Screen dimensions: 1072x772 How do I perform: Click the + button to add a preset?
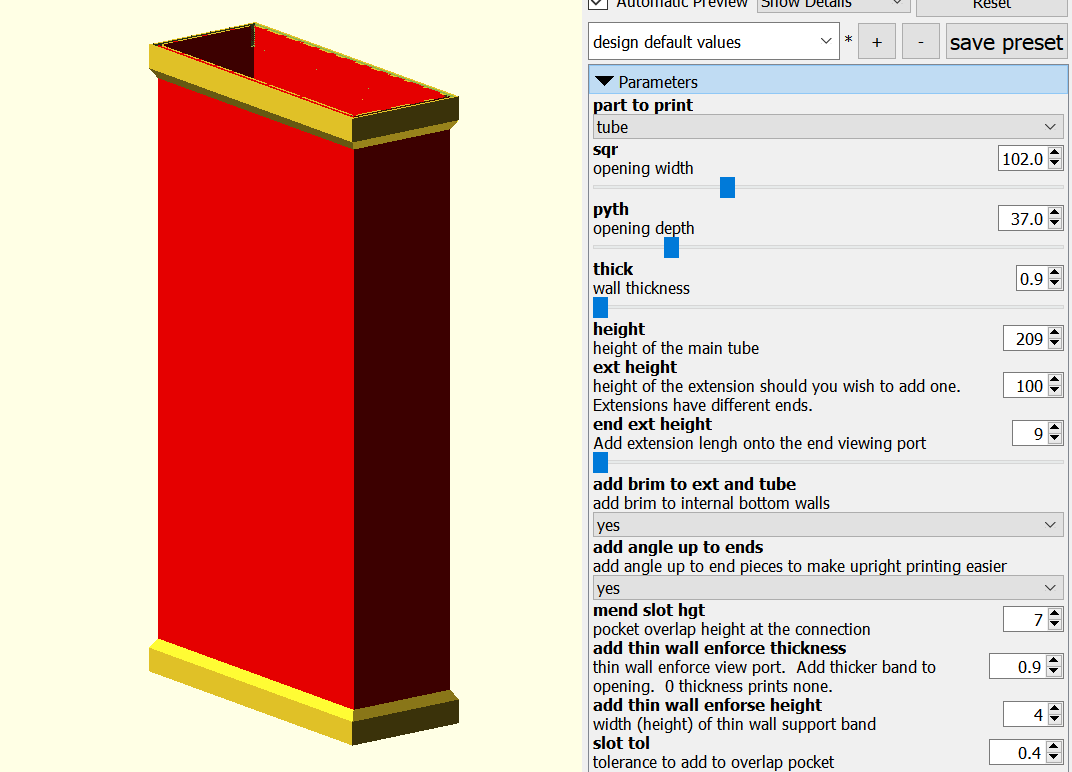tap(877, 41)
